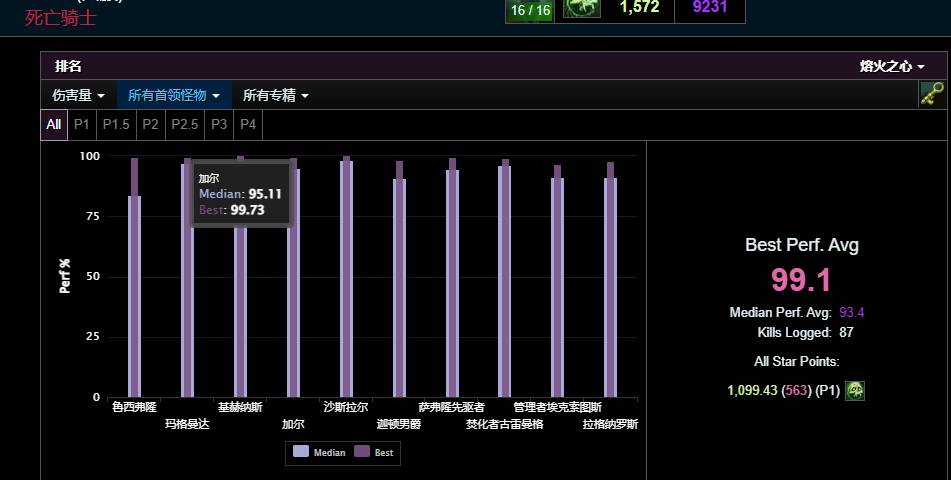Click the 迦顿男爵 bar in chart
Screen dimensions: 951x480
click(399, 279)
